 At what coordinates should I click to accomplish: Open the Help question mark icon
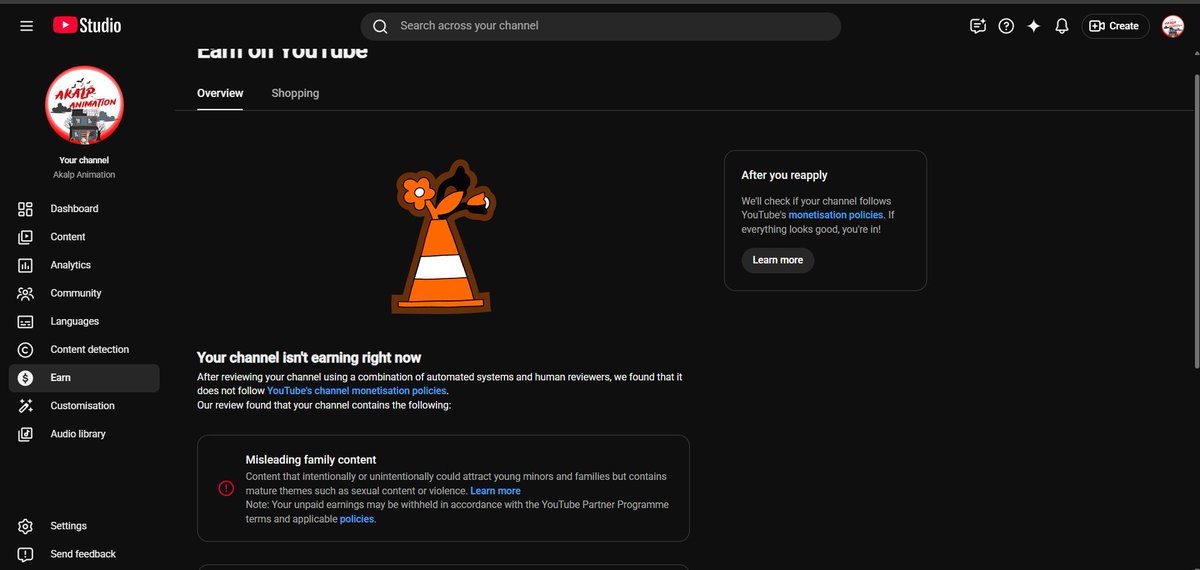(x=1006, y=26)
